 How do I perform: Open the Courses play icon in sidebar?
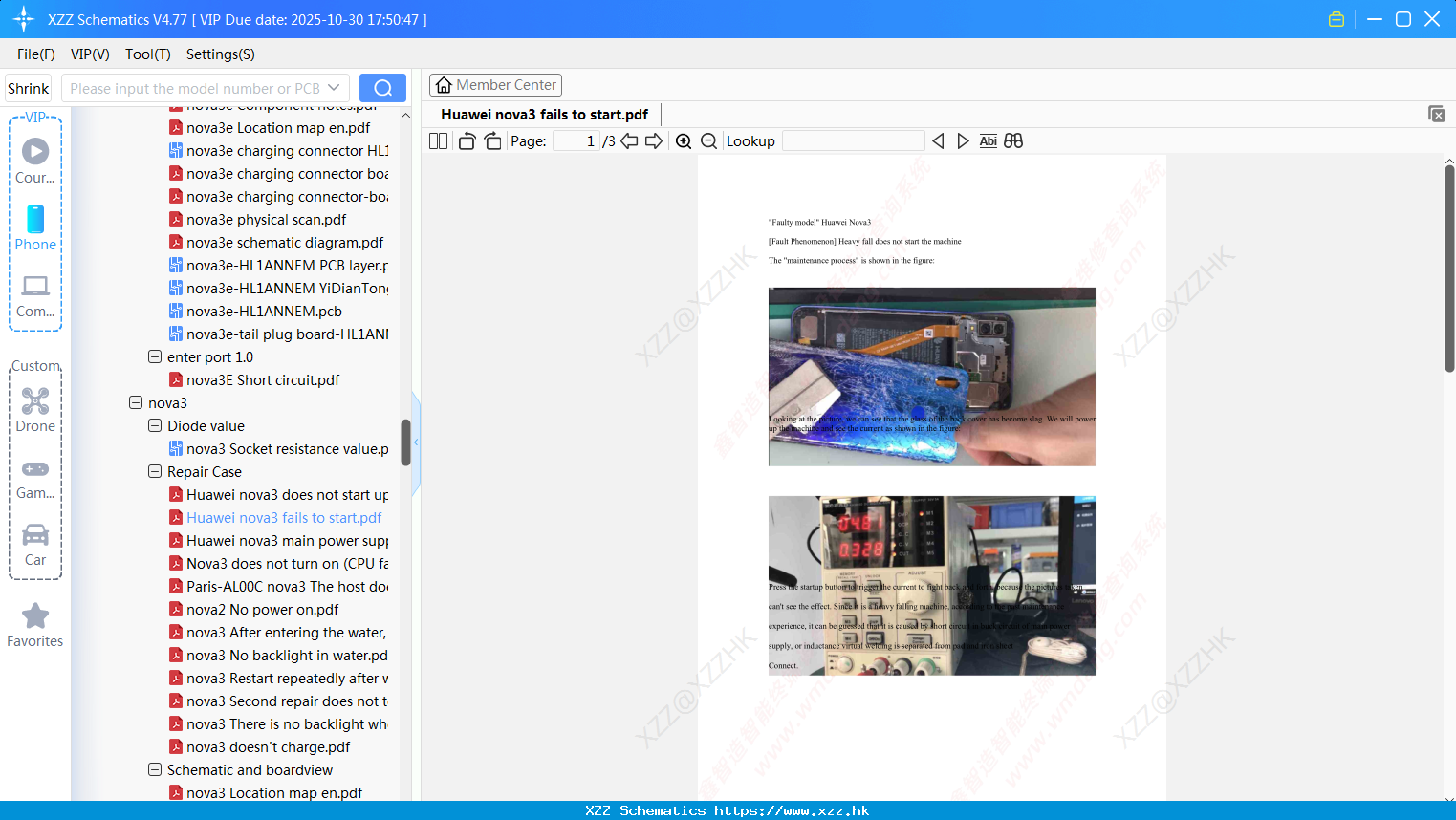coord(35,151)
